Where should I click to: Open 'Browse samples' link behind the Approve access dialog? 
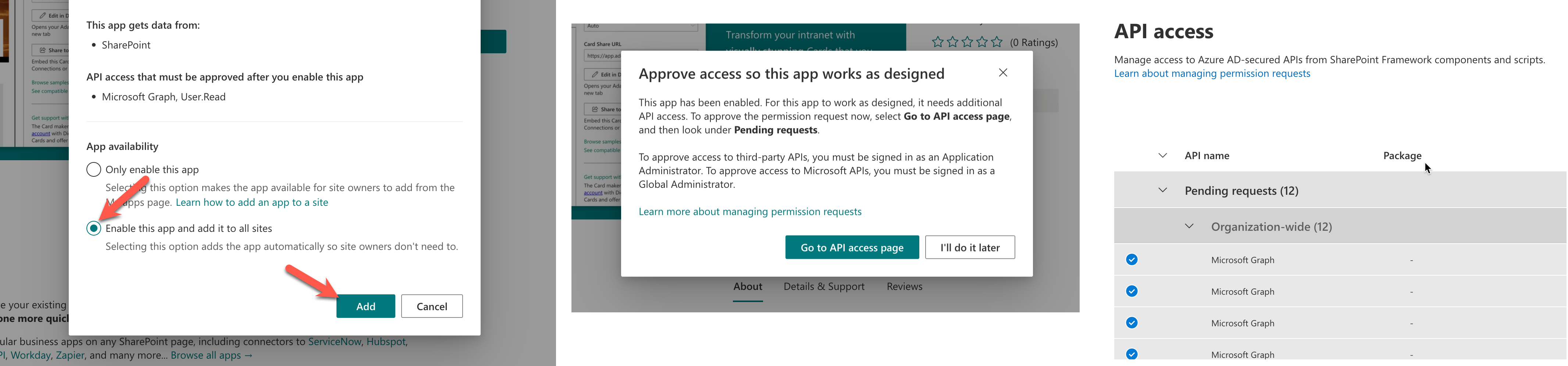602,141
